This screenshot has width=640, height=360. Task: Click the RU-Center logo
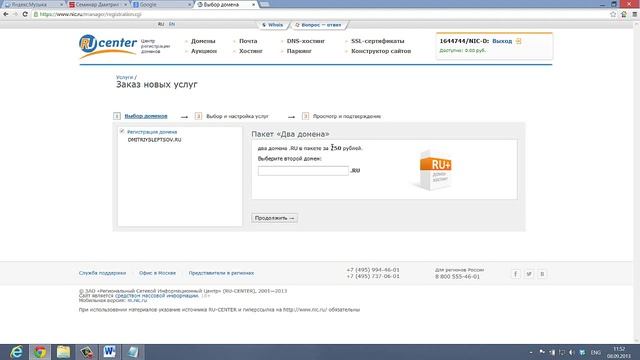click(108, 46)
